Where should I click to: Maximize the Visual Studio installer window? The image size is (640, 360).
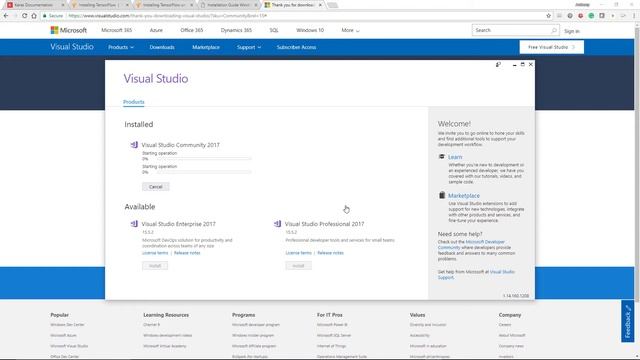pyautogui.click(x=522, y=64)
